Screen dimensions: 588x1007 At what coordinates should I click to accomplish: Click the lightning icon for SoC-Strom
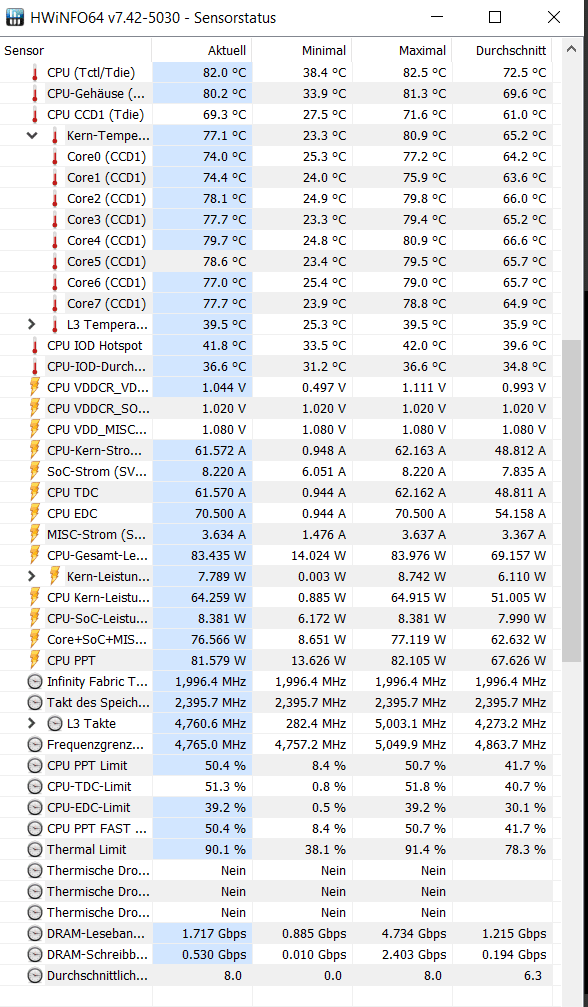click(x=35, y=472)
